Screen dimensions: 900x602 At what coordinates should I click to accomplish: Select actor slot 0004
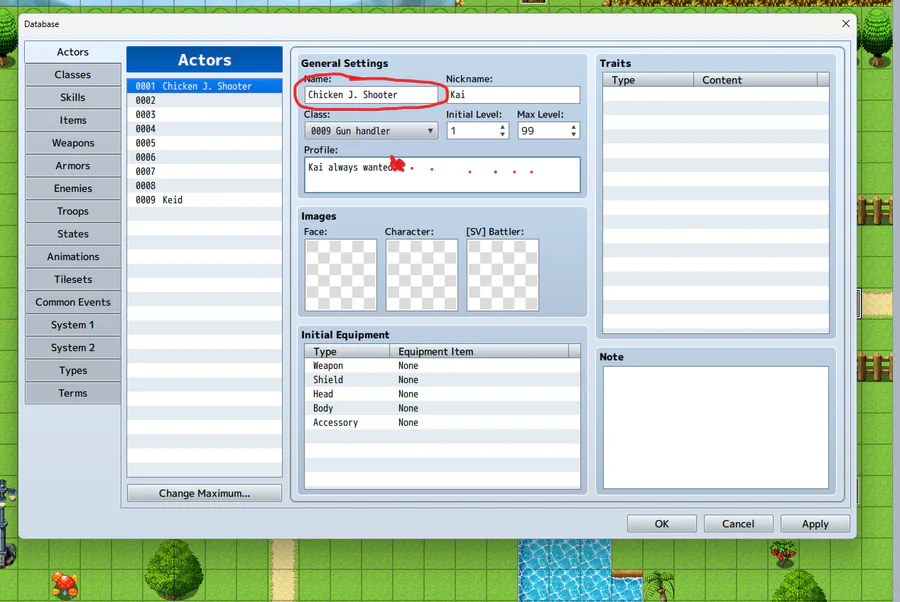[x=204, y=129]
